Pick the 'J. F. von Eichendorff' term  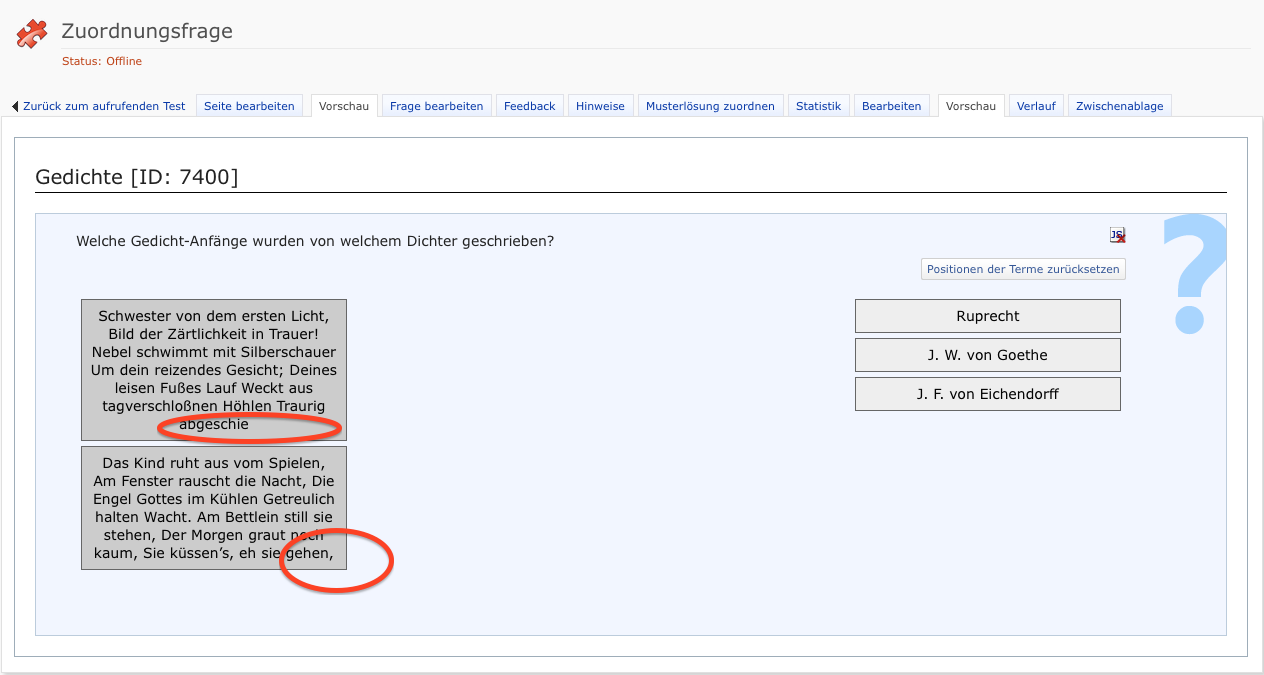(987, 394)
